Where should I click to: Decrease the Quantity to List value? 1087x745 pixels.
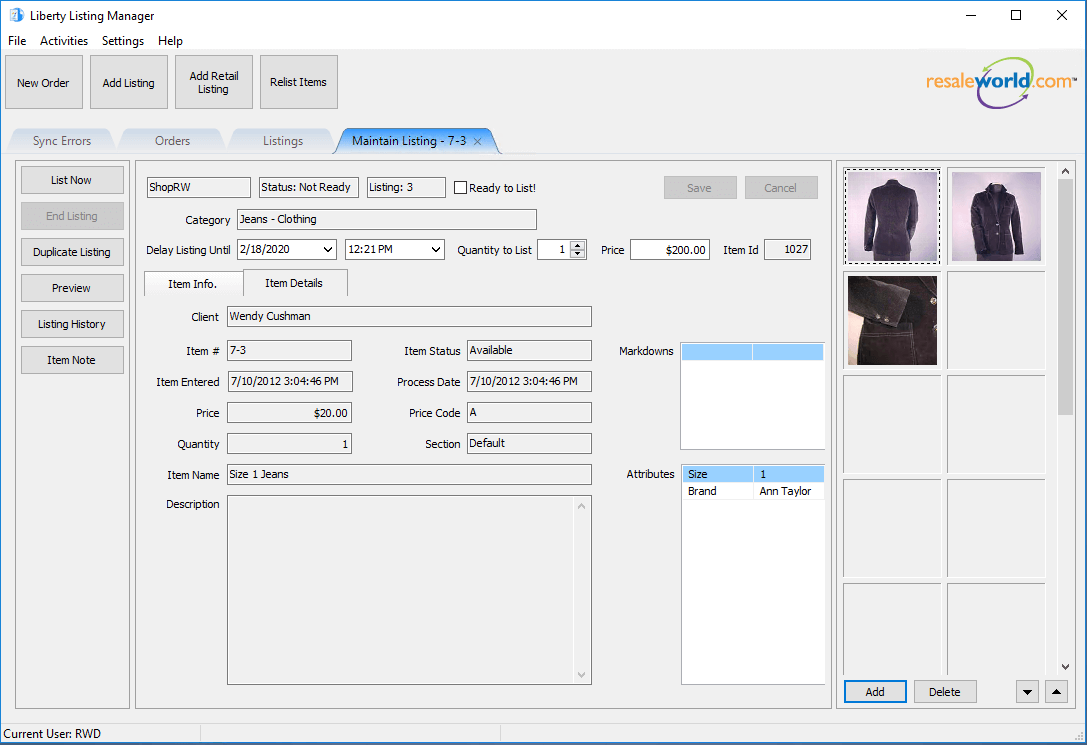(577, 254)
